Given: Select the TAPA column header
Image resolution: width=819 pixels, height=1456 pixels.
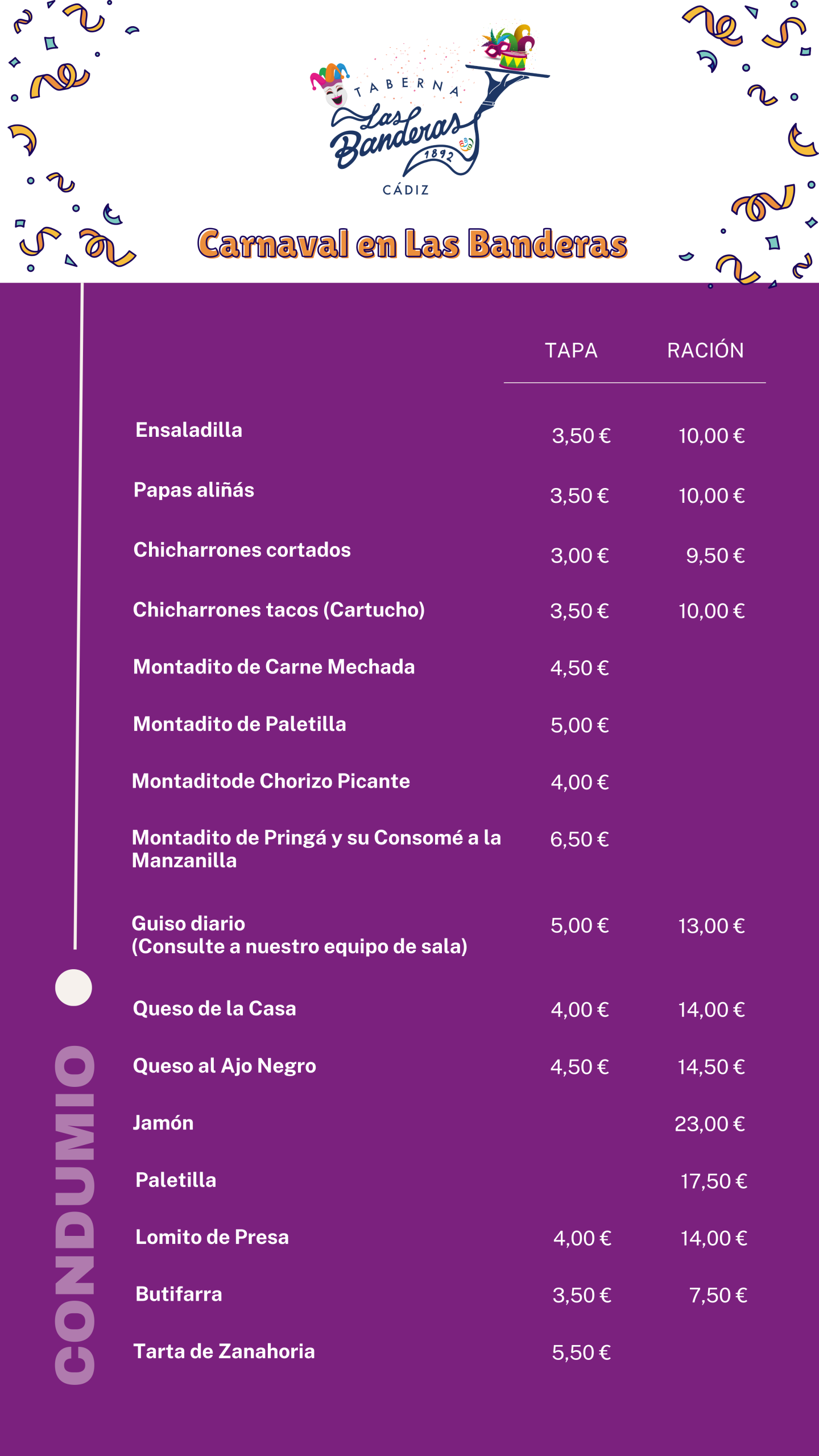Looking at the screenshot, I should 571,350.
